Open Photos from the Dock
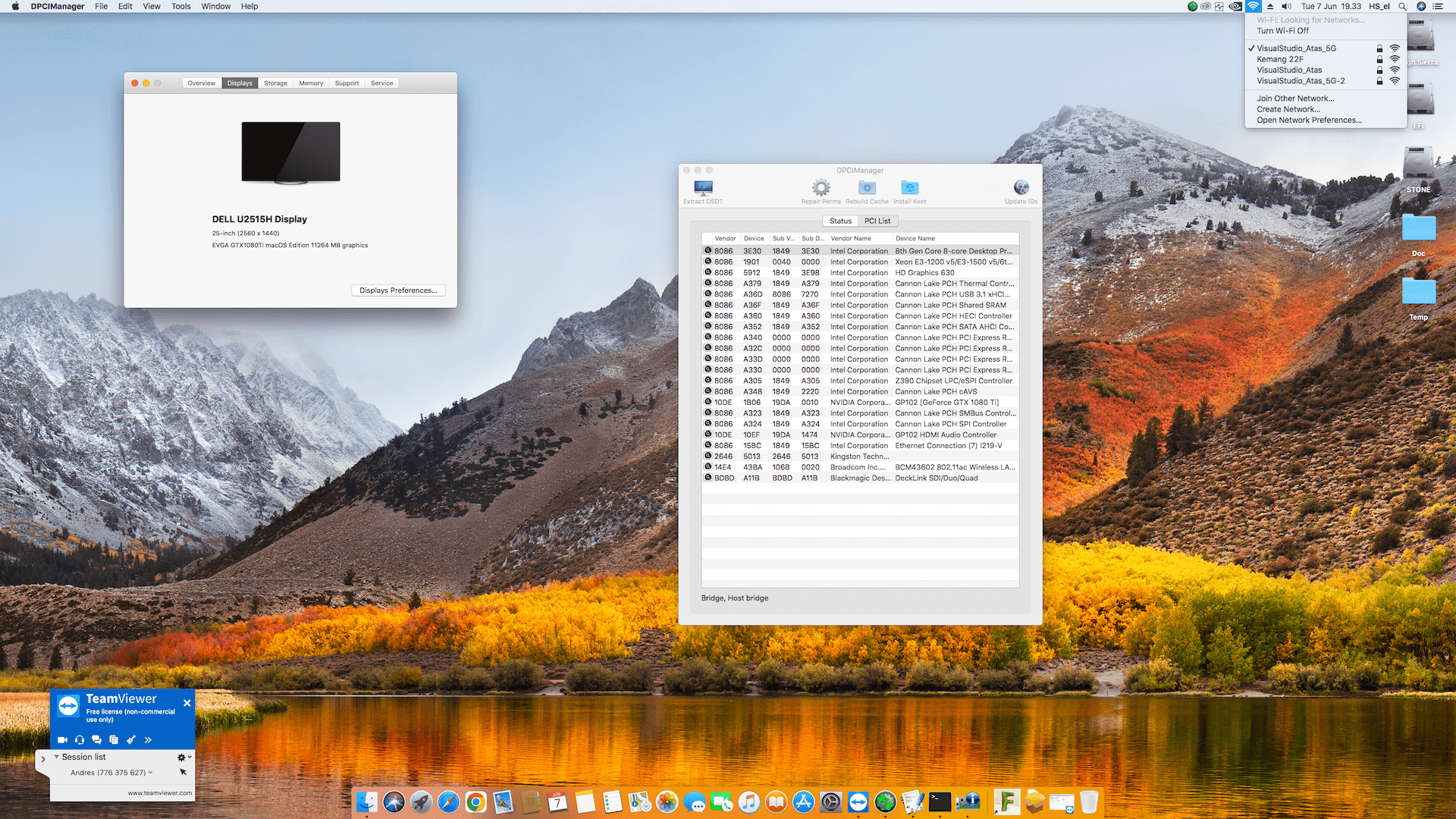 pos(667,802)
